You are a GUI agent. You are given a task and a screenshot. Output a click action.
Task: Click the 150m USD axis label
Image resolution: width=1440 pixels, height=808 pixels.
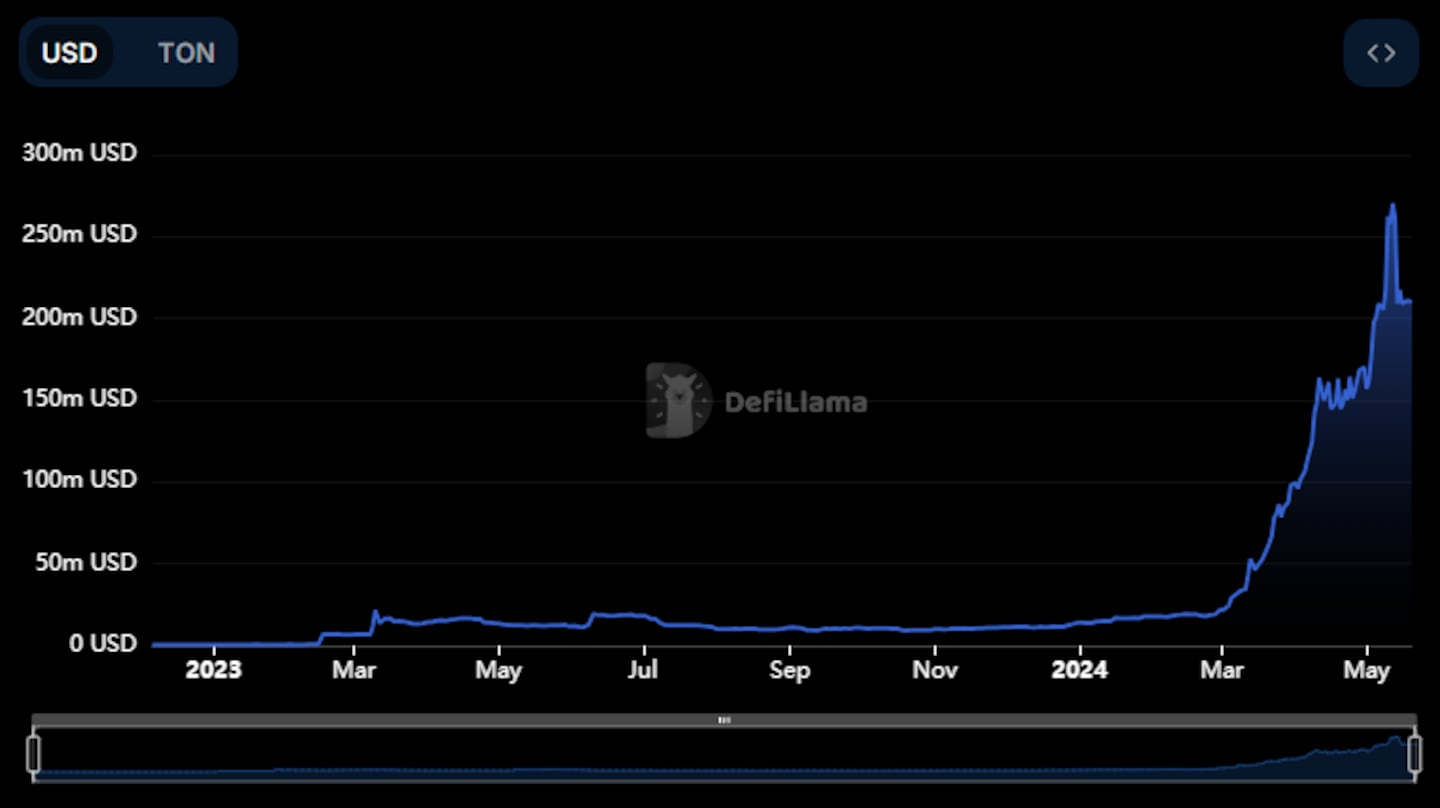(79, 398)
